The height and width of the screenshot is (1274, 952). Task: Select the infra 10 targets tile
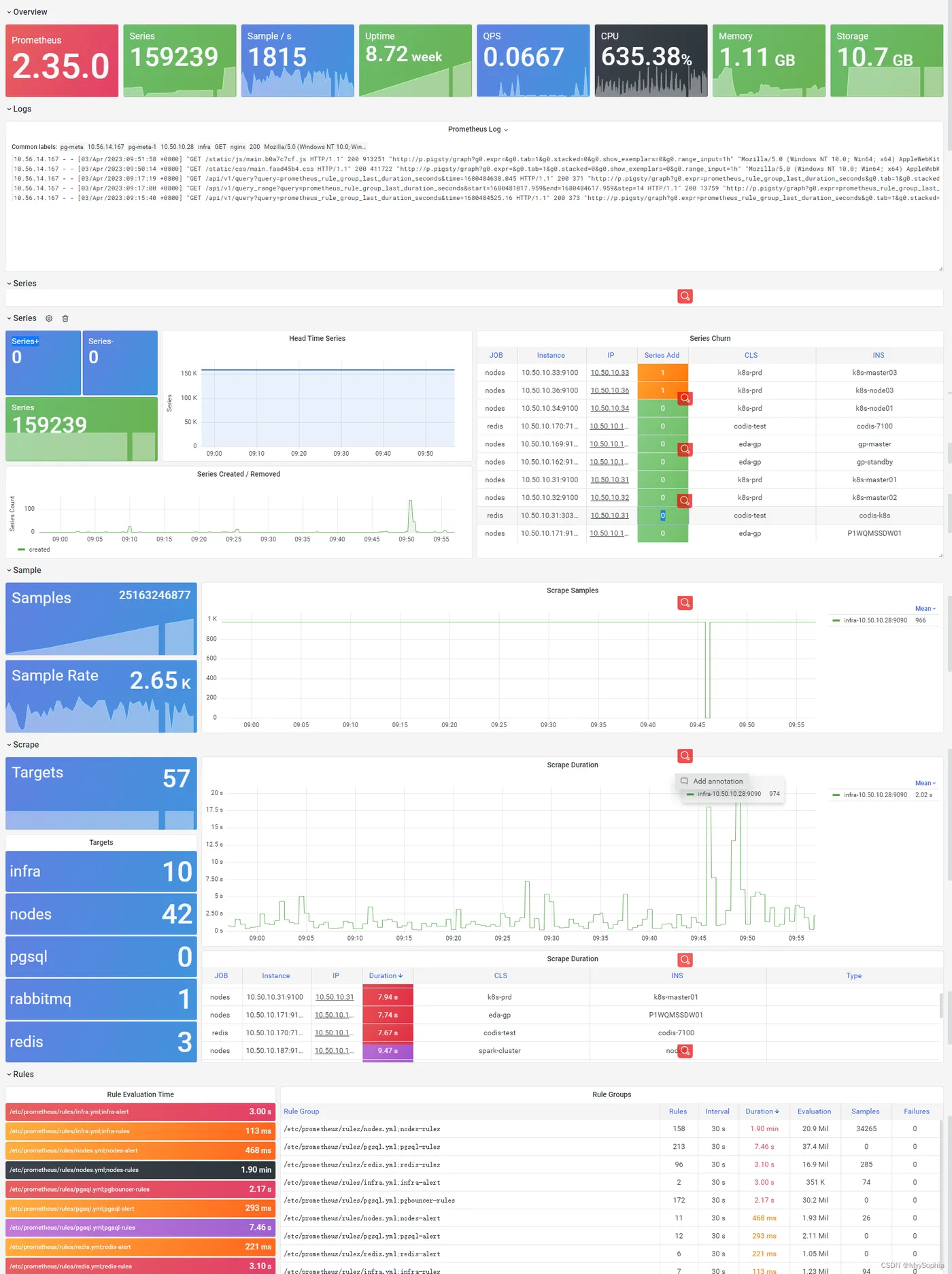101,871
